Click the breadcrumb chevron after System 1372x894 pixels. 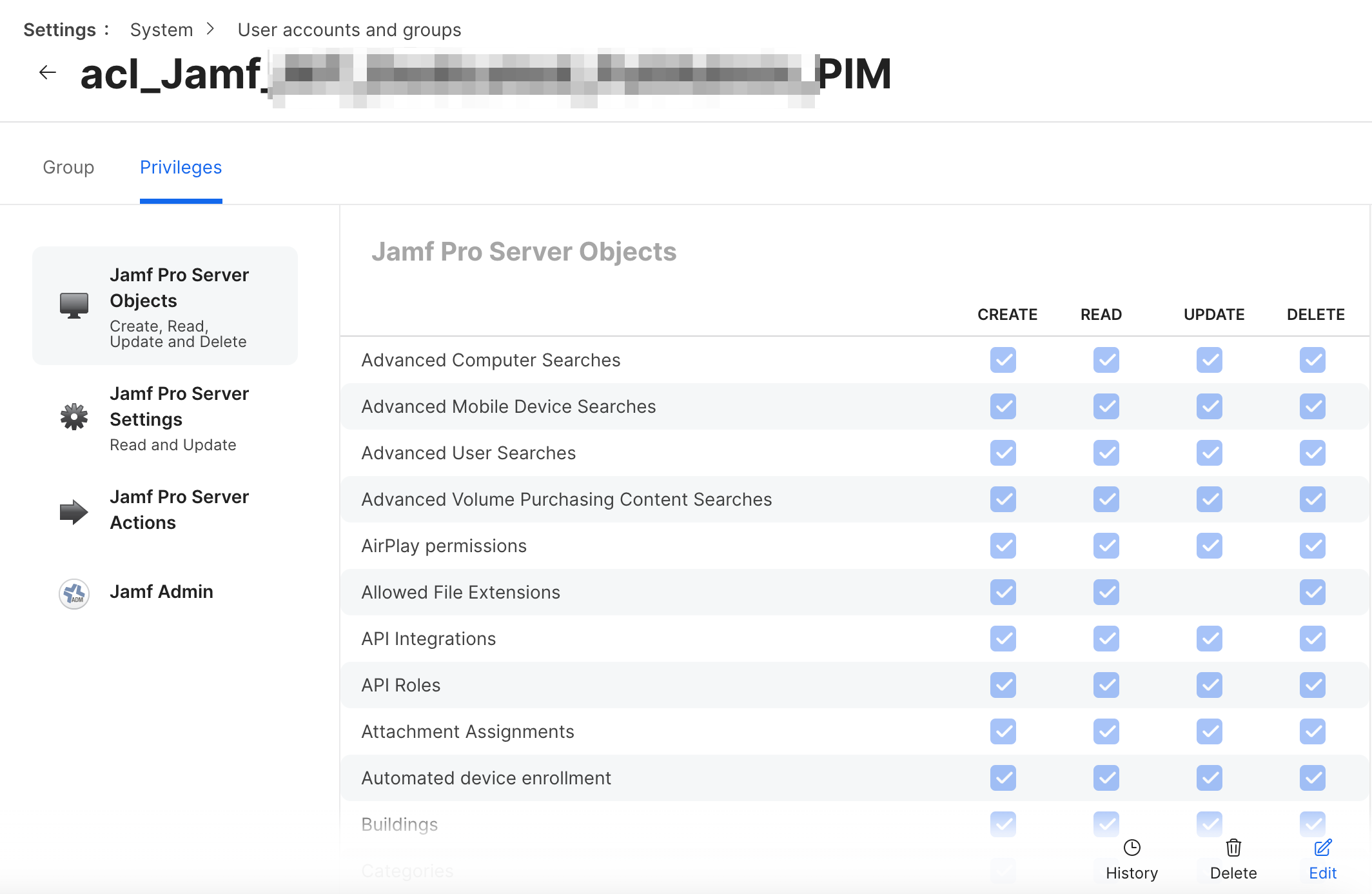[210, 29]
